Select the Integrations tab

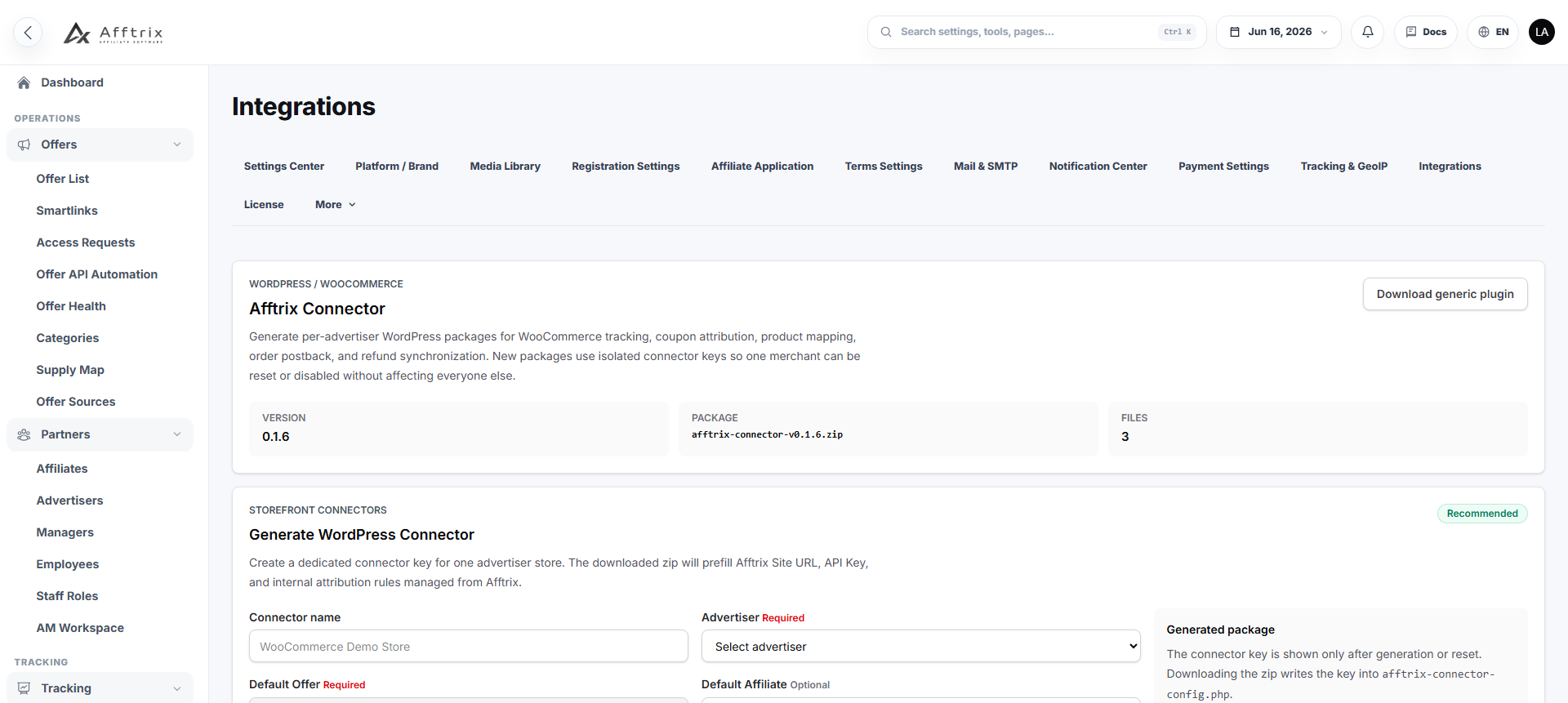(1450, 166)
